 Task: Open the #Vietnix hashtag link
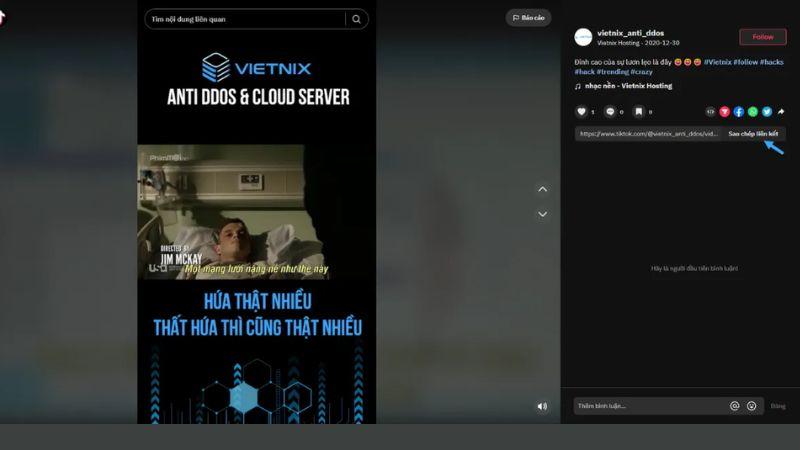[717, 62]
